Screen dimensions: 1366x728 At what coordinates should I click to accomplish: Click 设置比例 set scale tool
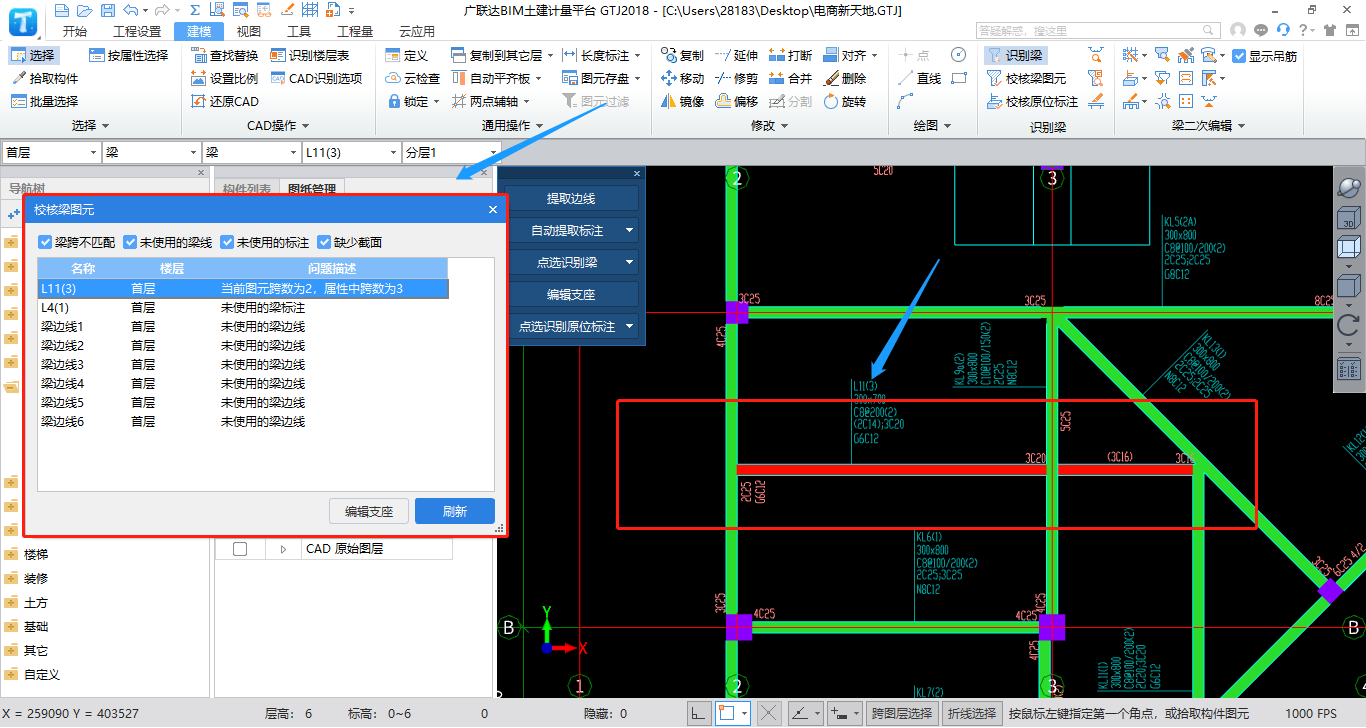point(224,78)
